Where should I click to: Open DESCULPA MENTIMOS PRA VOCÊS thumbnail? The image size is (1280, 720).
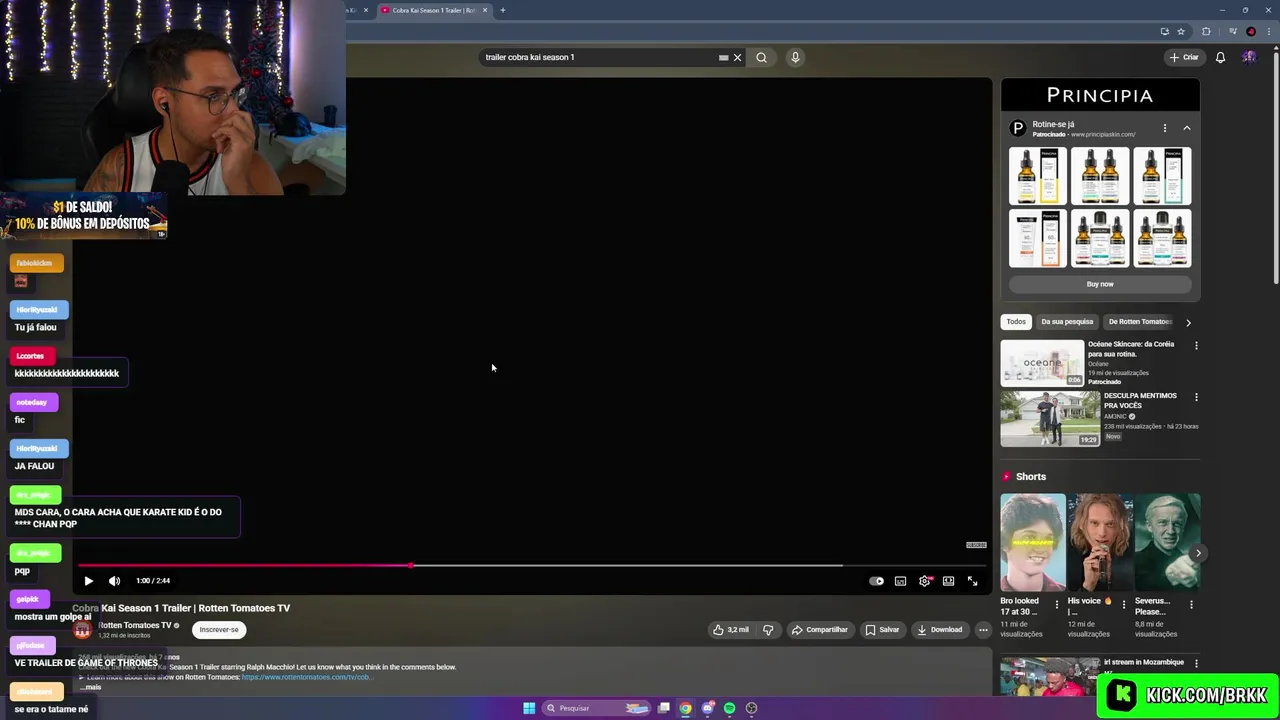(1050, 419)
